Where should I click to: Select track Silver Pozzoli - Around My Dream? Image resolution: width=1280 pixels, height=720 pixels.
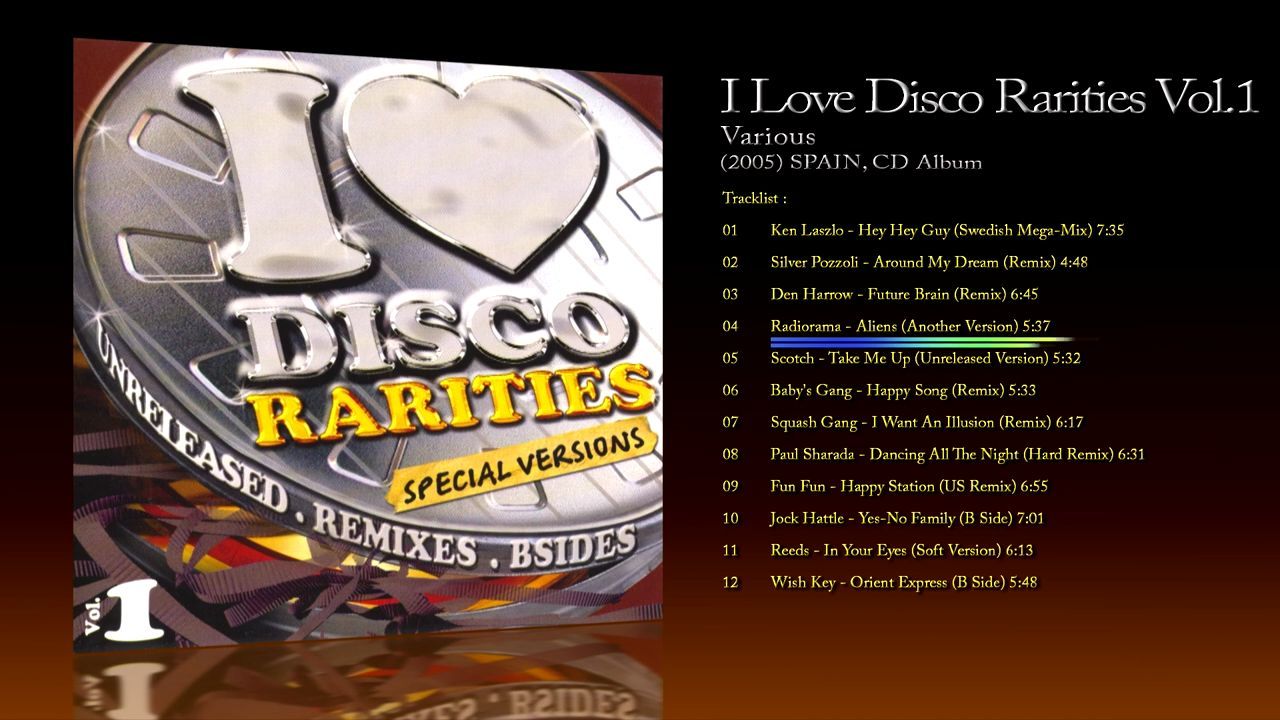pyautogui.click(x=929, y=262)
